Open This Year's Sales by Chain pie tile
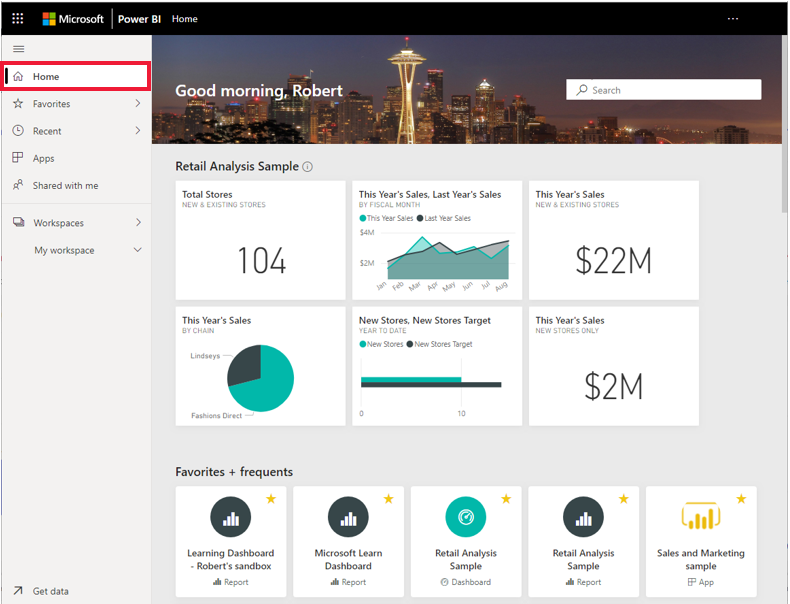This screenshot has width=790, height=604. [260, 366]
